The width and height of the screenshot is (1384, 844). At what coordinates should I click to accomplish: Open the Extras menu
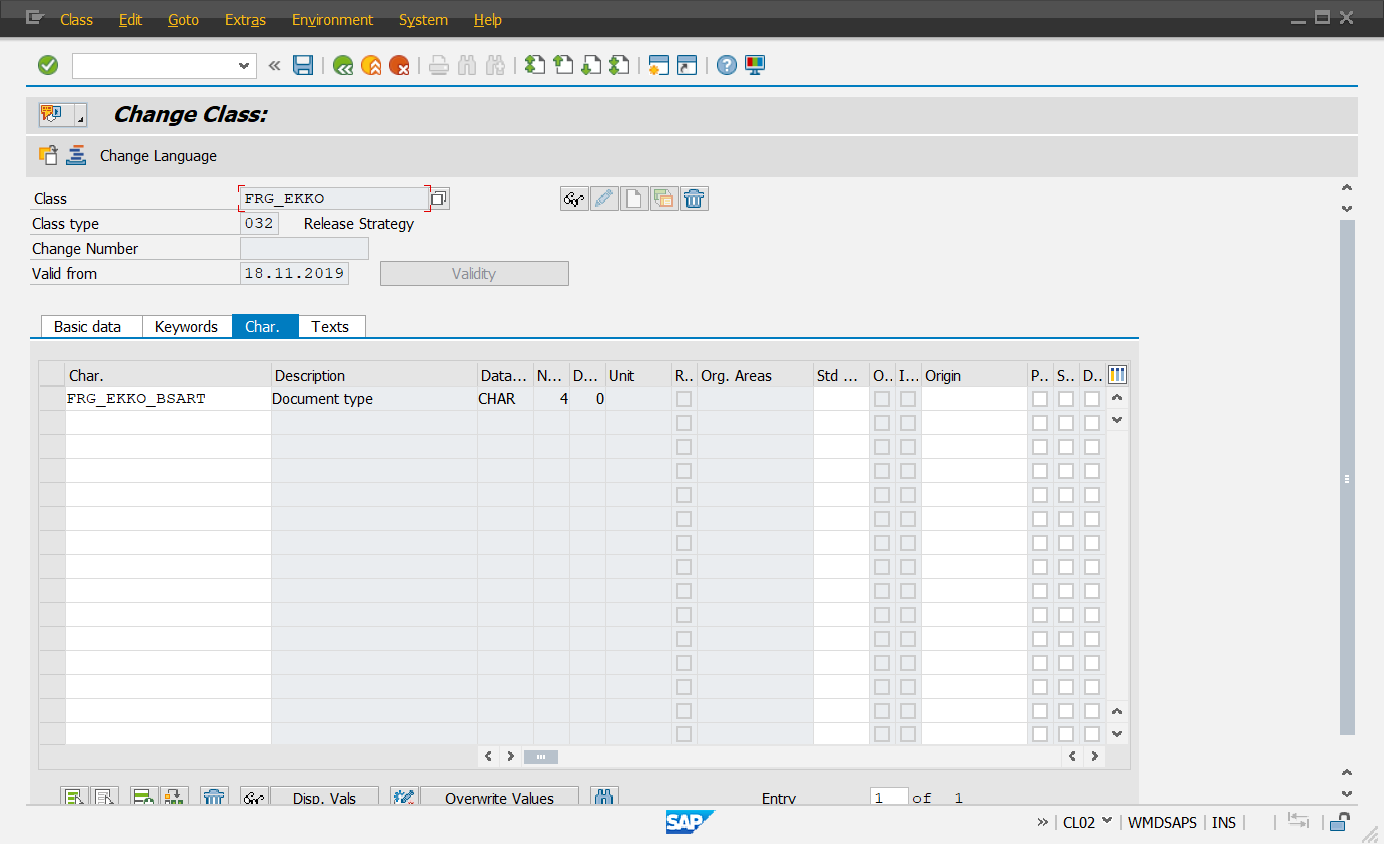click(x=245, y=20)
